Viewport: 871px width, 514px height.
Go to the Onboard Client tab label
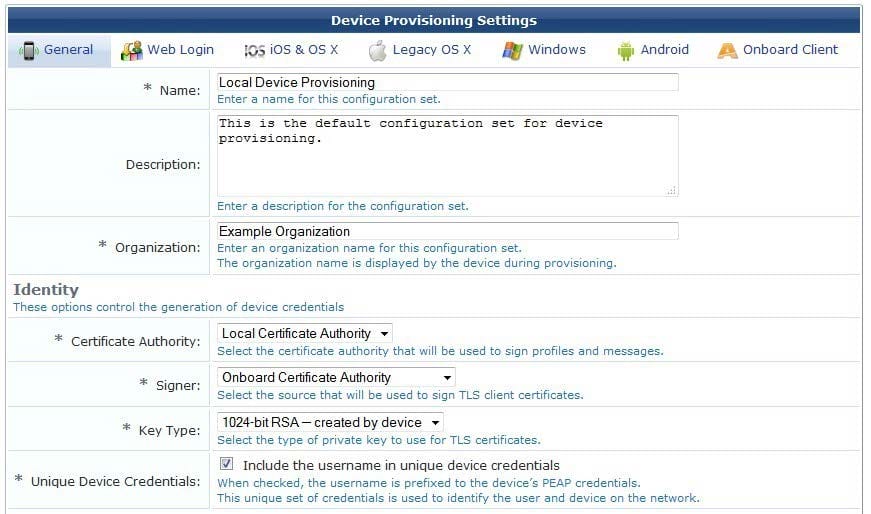[x=790, y=49]
